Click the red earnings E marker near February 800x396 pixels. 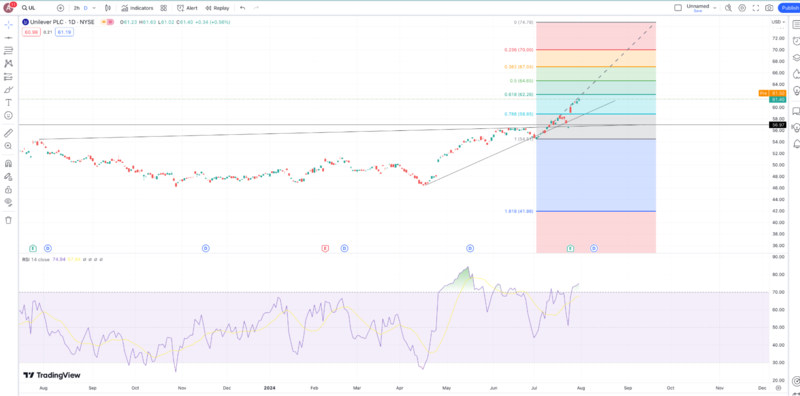point(324,249)
